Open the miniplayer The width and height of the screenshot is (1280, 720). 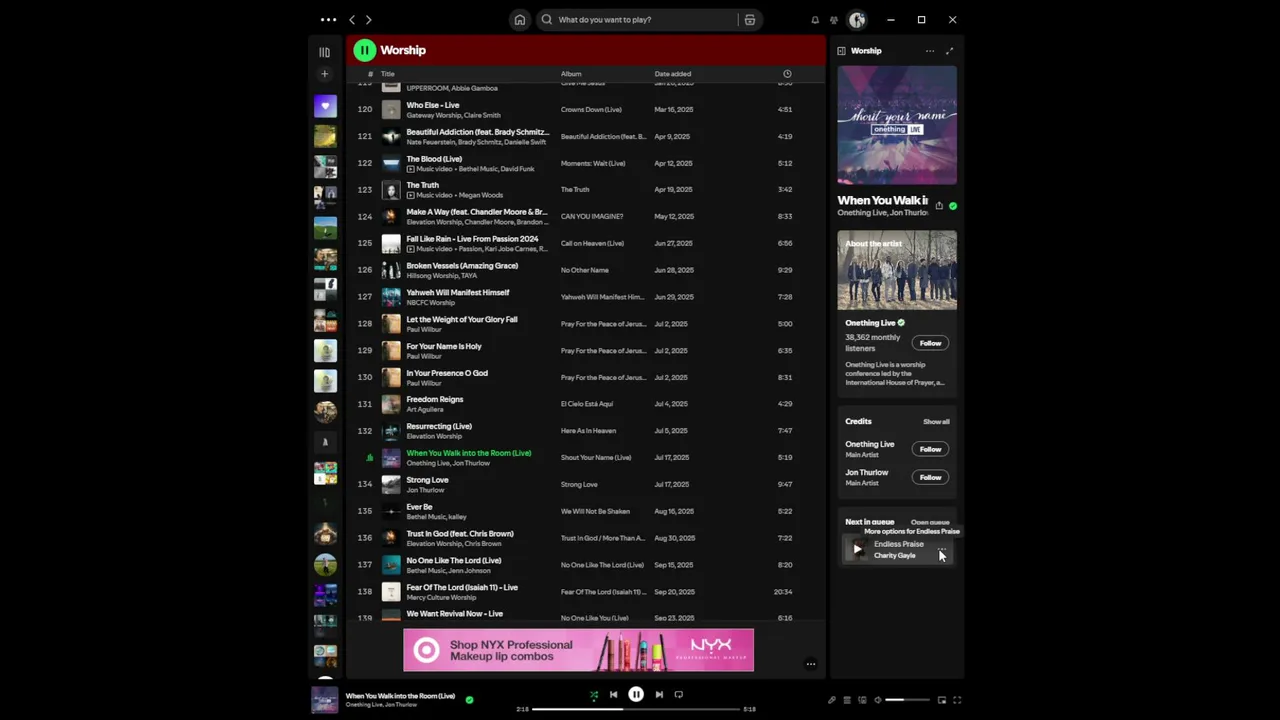tap(941, 700)
